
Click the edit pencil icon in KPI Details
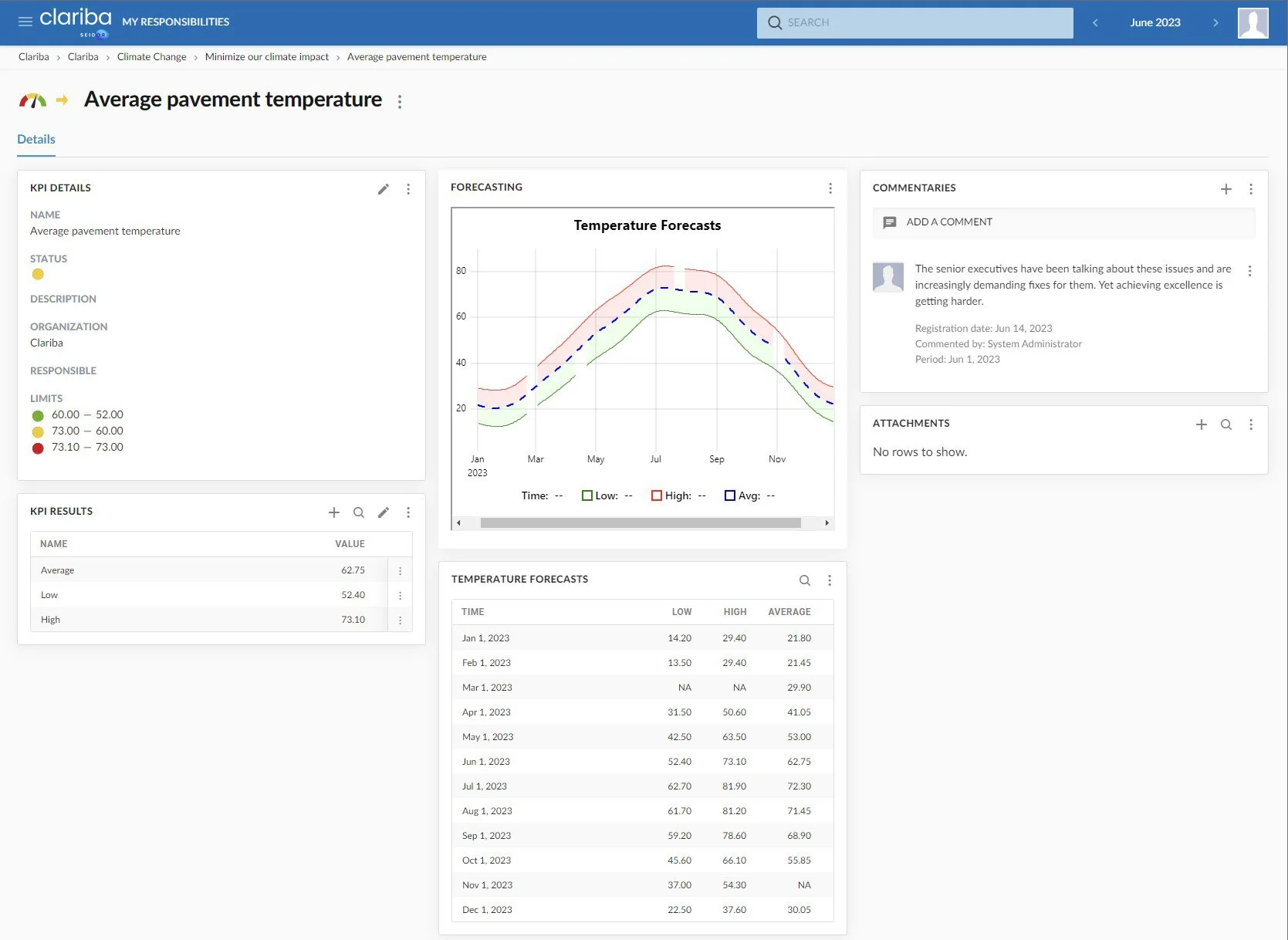(384, 189)
